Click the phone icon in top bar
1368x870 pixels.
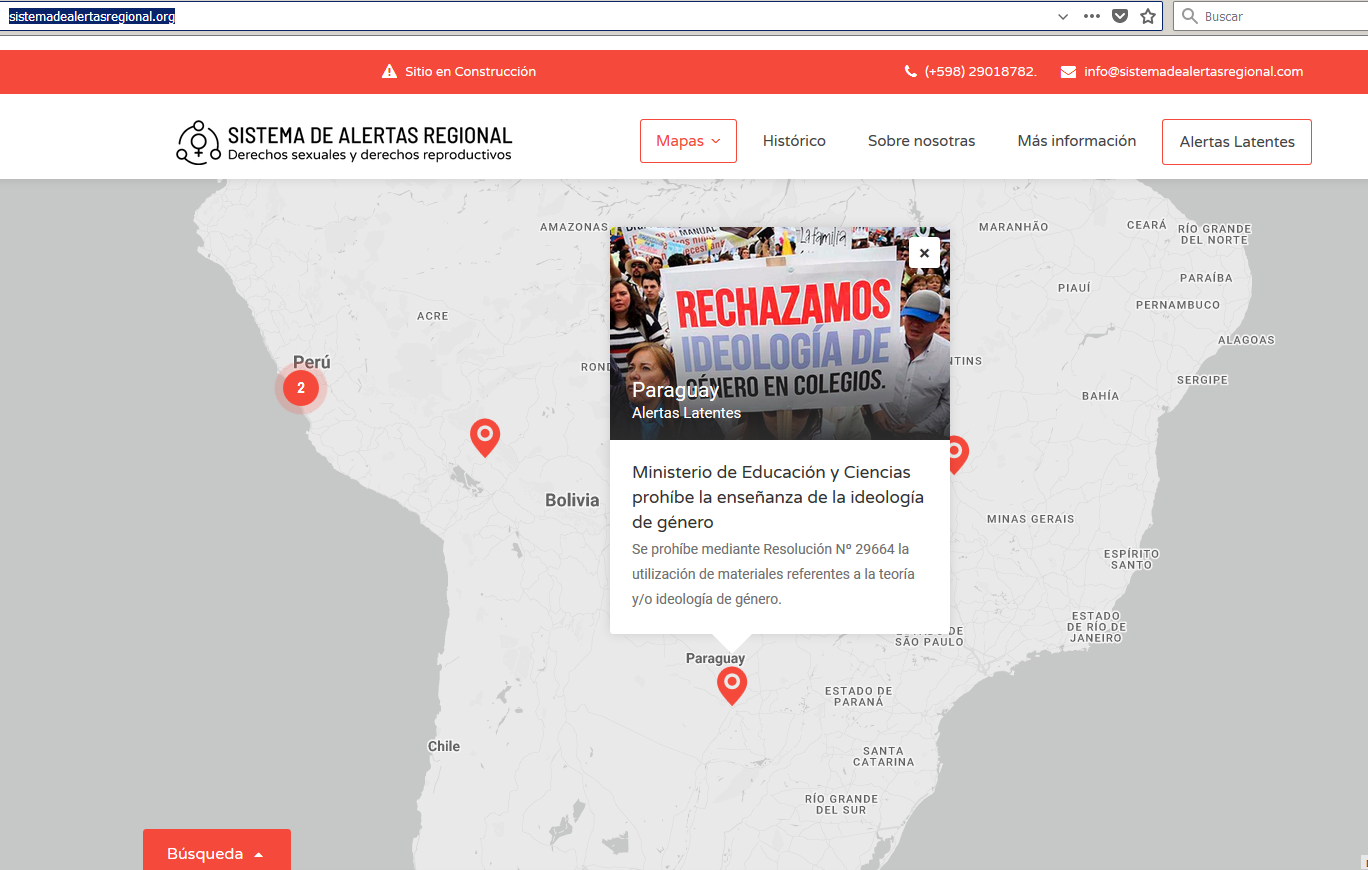(x=910, y=72)
